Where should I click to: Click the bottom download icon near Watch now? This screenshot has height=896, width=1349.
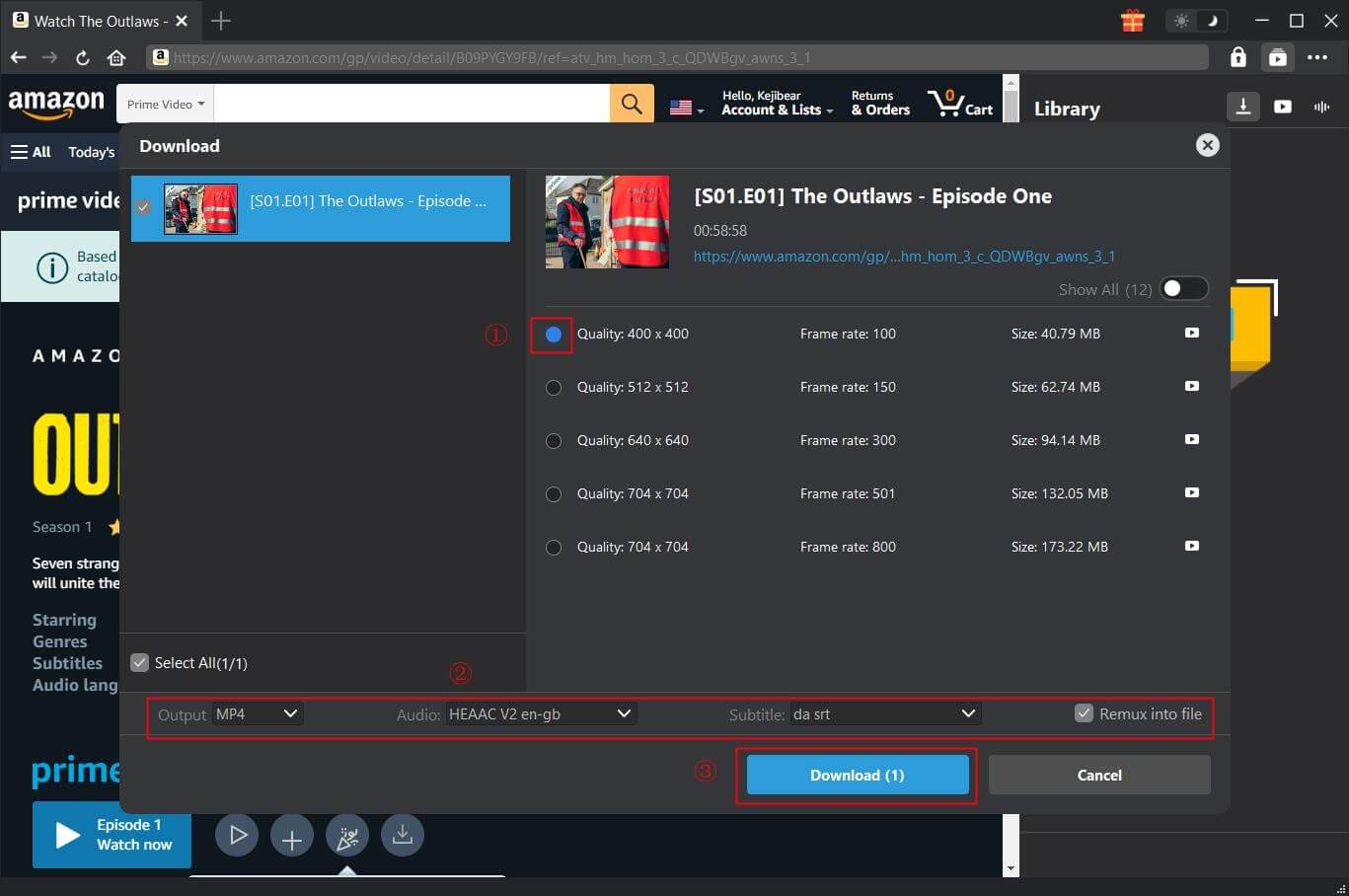point(402,835)
